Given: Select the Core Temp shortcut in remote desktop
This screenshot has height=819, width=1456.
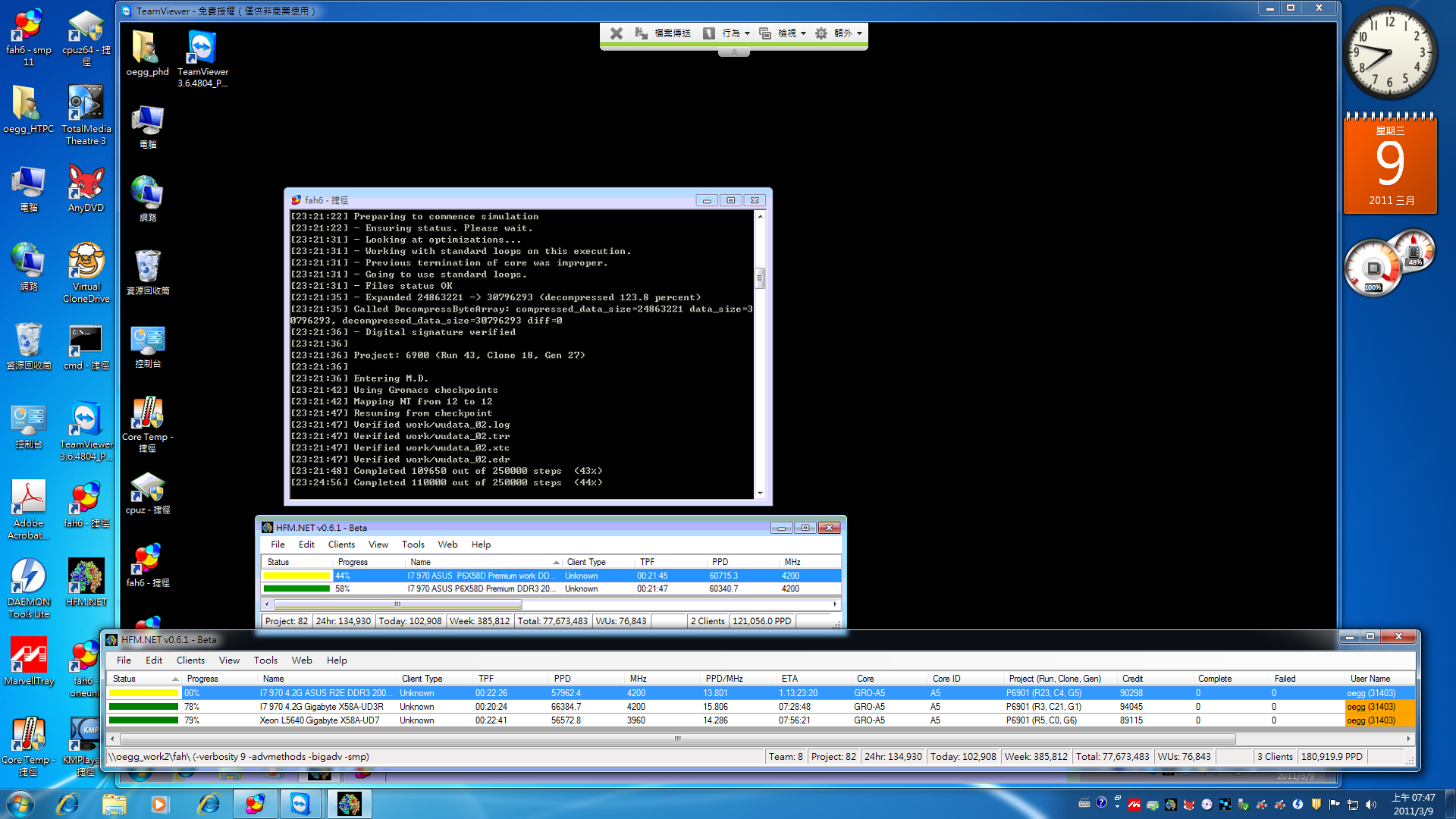Looking at the screenshot, I should [x=147, y=425].
